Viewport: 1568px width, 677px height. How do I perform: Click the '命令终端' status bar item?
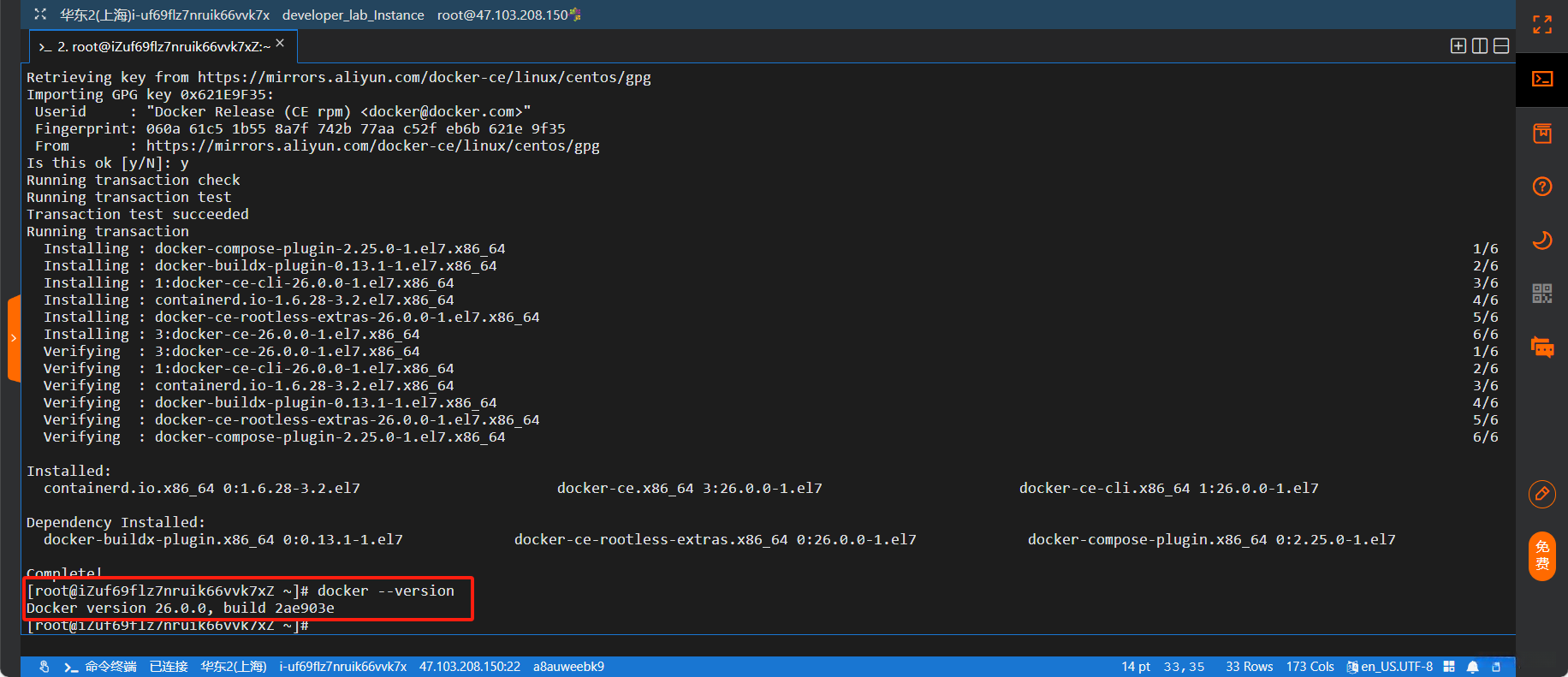click(101, 667)
